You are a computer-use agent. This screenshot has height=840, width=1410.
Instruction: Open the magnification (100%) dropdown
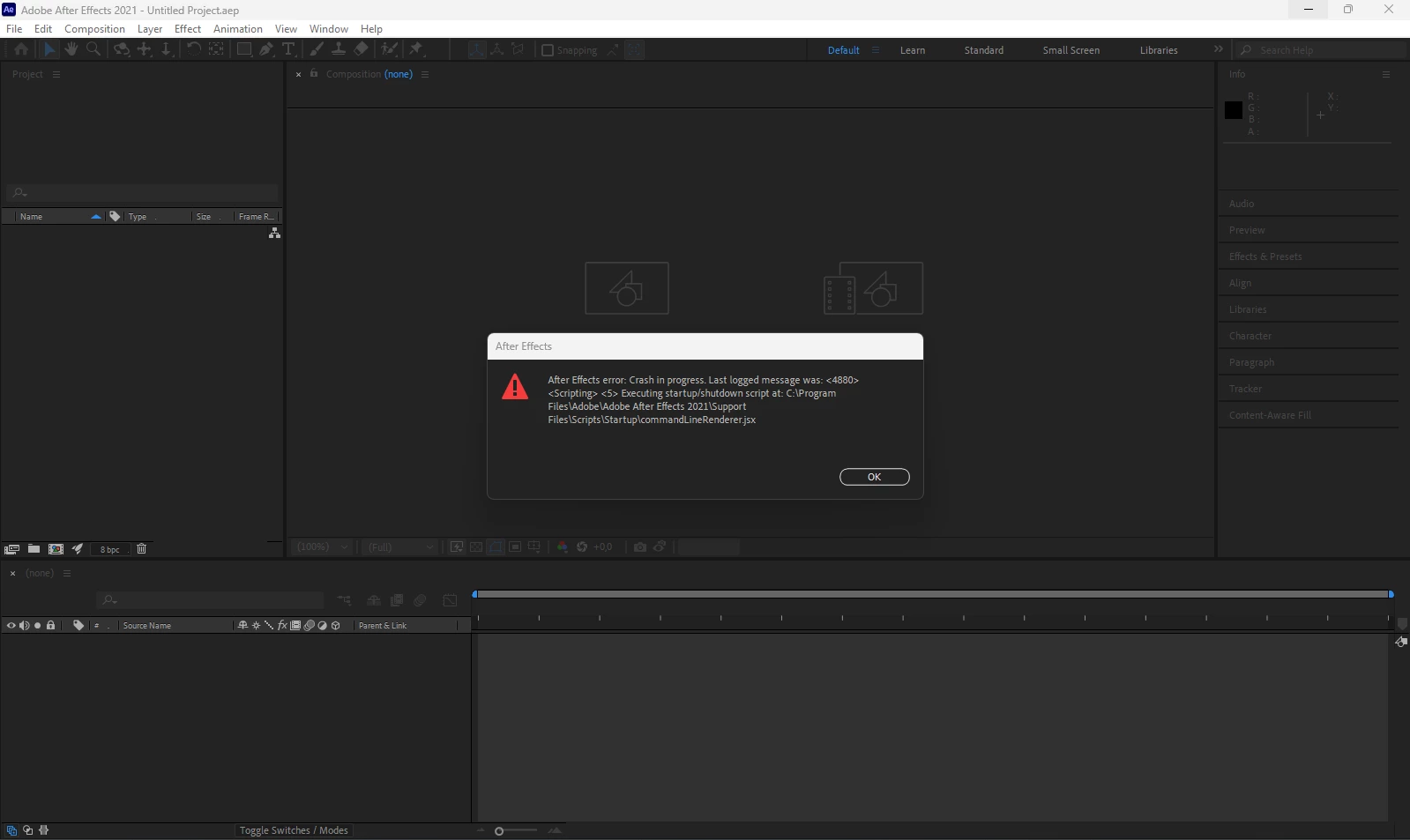coord(322,547)
